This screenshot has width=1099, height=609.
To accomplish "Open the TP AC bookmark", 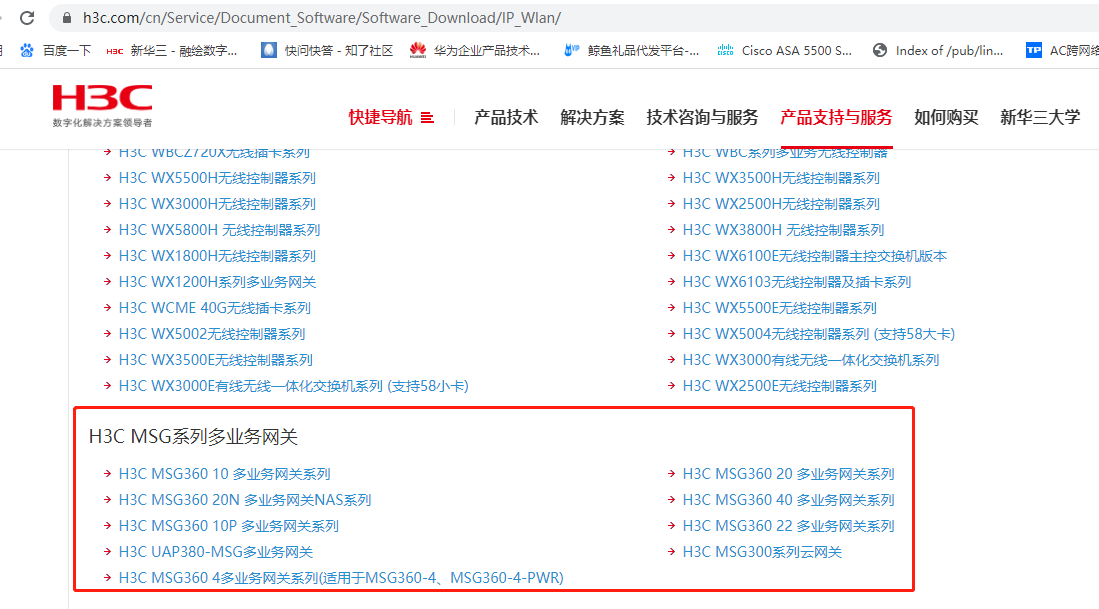I will (1062, 50).
